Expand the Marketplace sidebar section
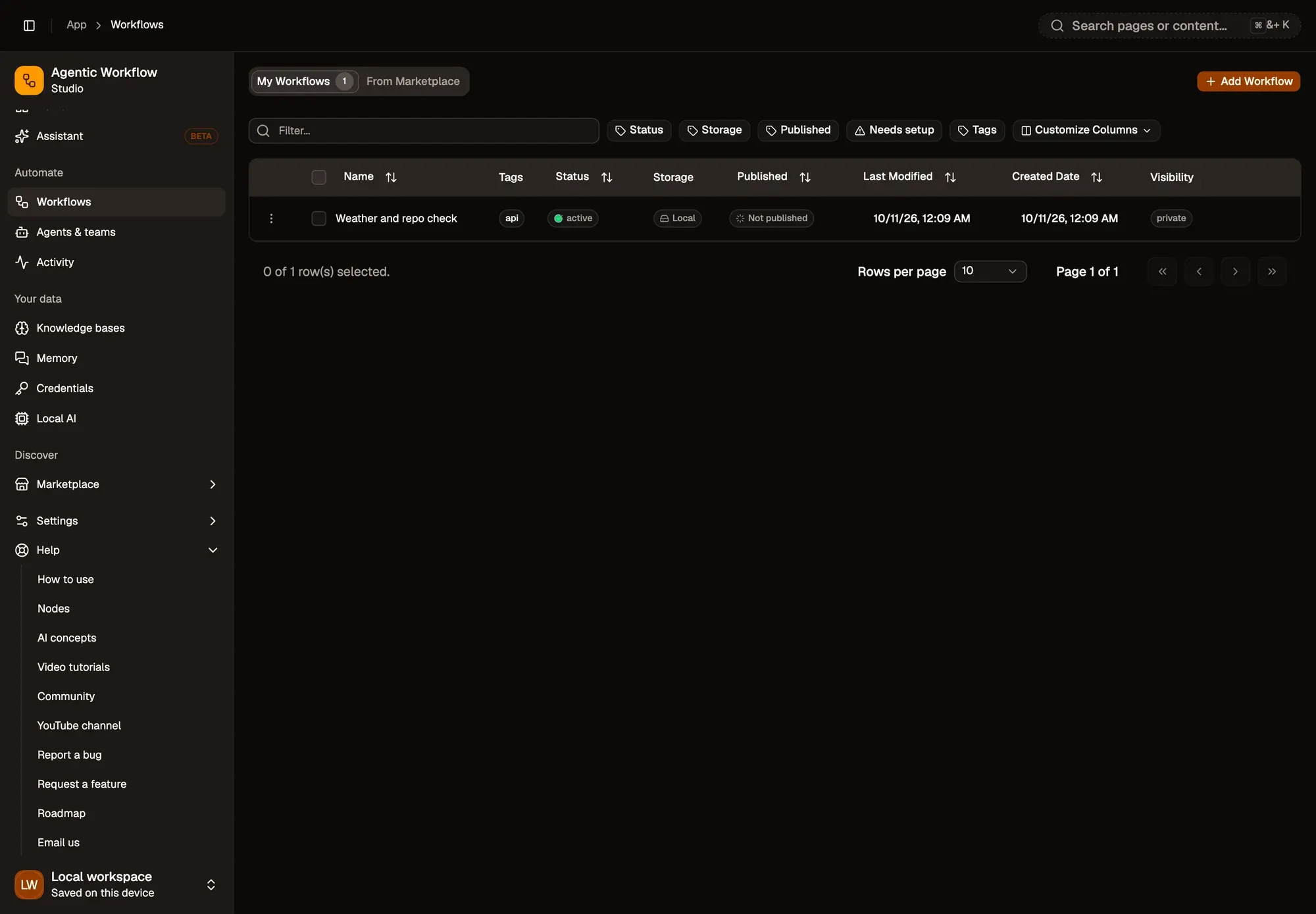Viewport: 1316px width, 914px height. coord(116,484)
